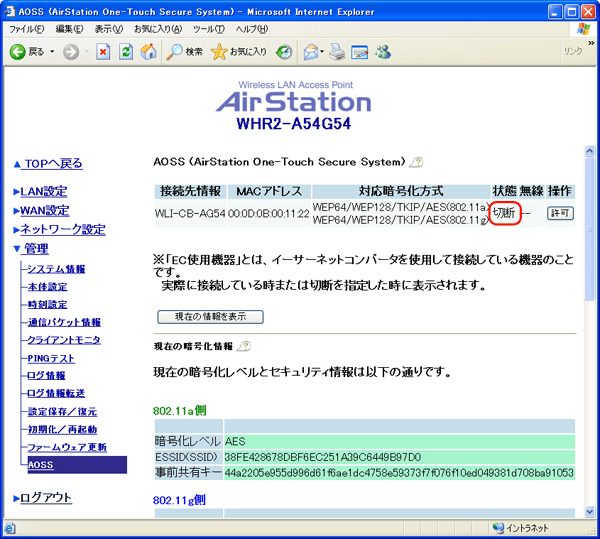Open the 表示(V) menu
Viewport: 600px width, 539px height.
pos(109,29)
